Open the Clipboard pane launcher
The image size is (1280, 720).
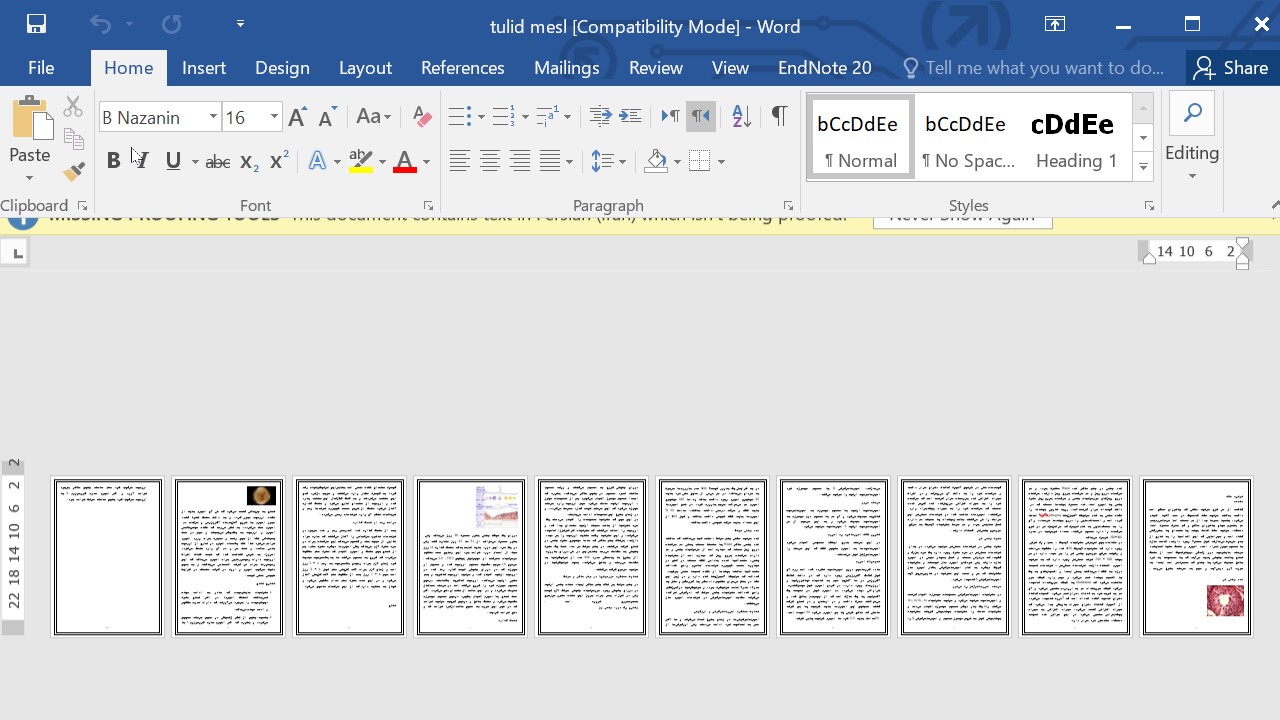(x=82, y=206)
